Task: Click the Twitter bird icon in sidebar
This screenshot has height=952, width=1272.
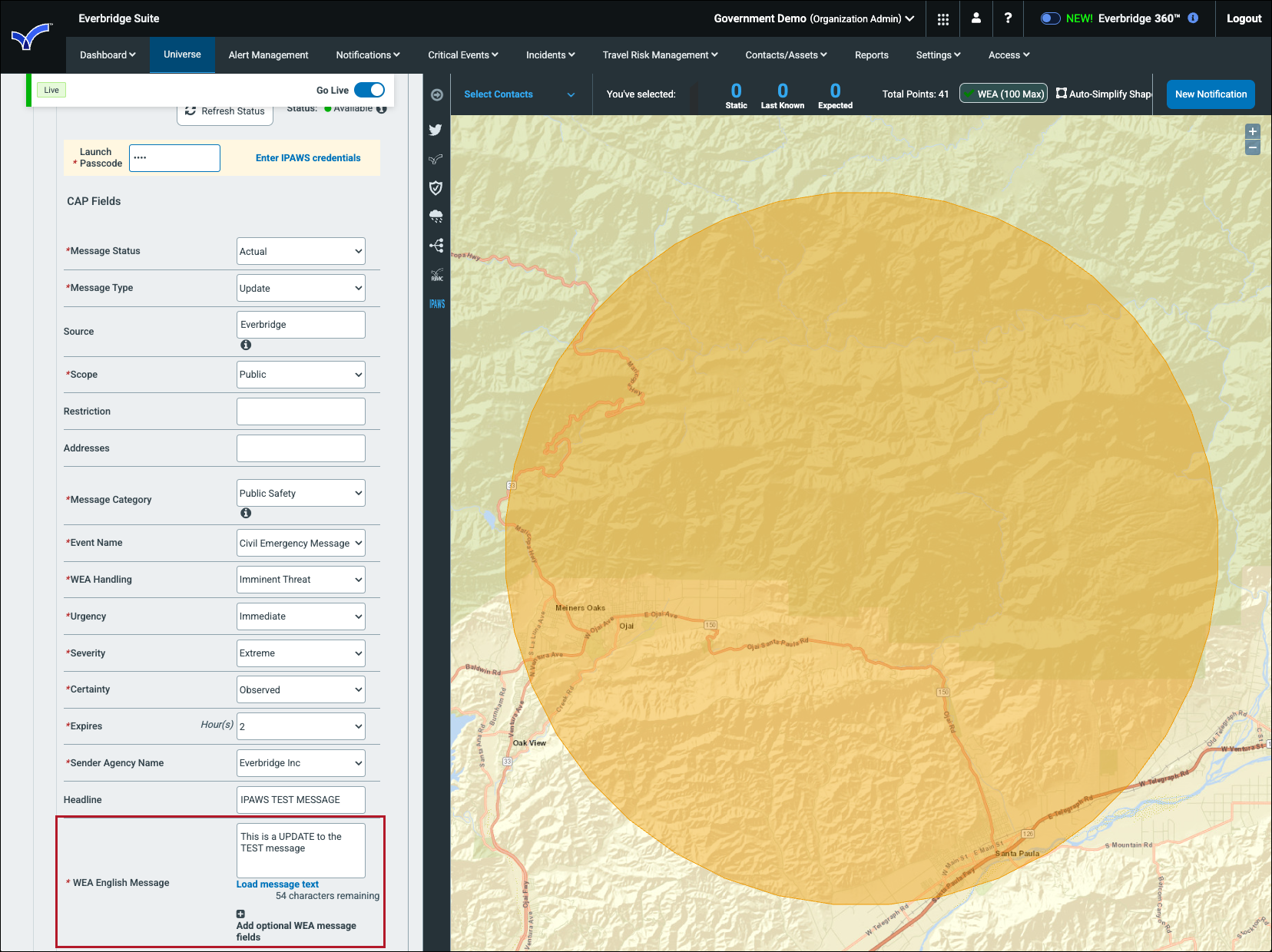Action: pos(436,130)
